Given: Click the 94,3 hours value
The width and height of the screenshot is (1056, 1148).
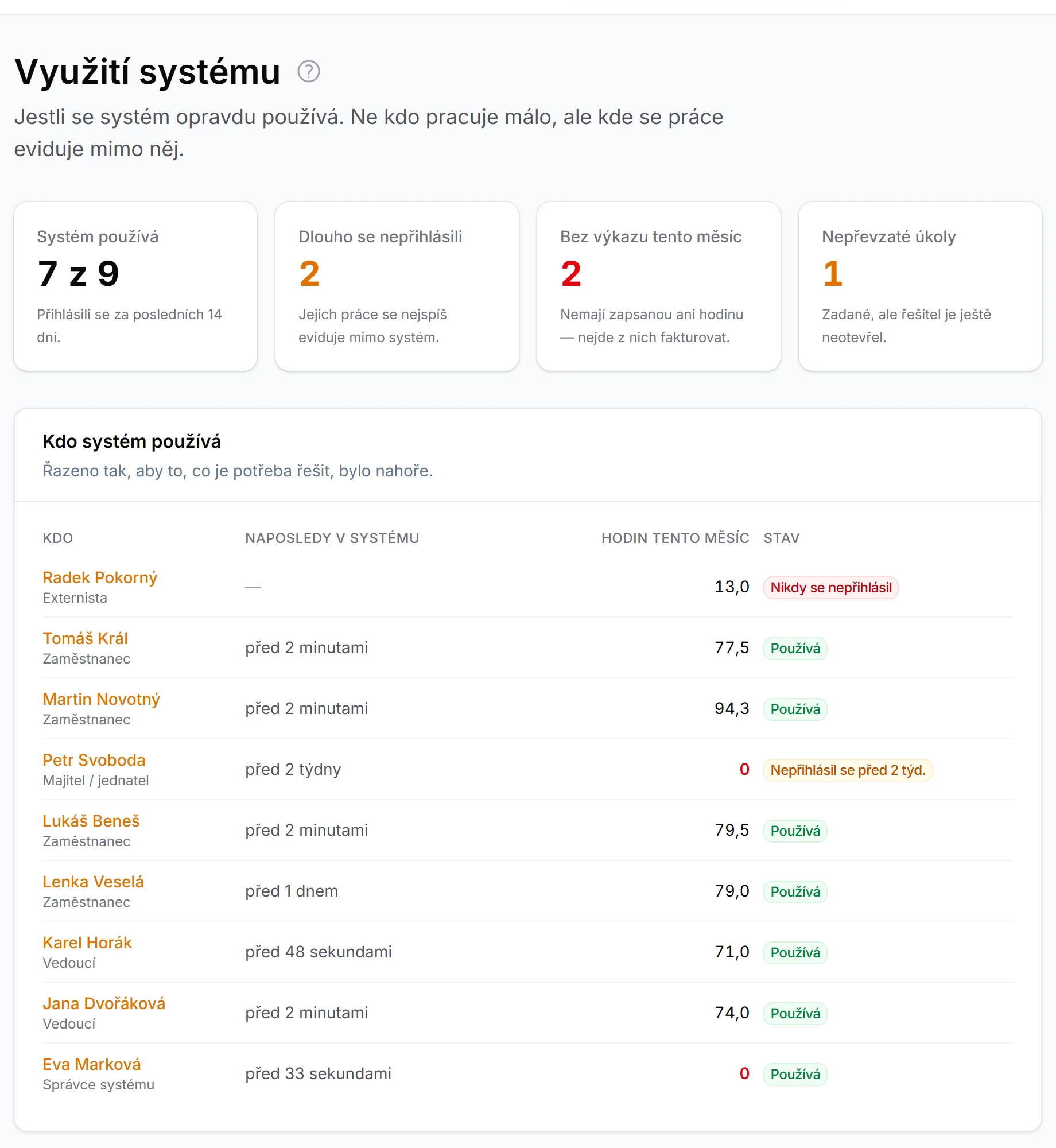Looking at the screenshot, I should click(732, 709).
